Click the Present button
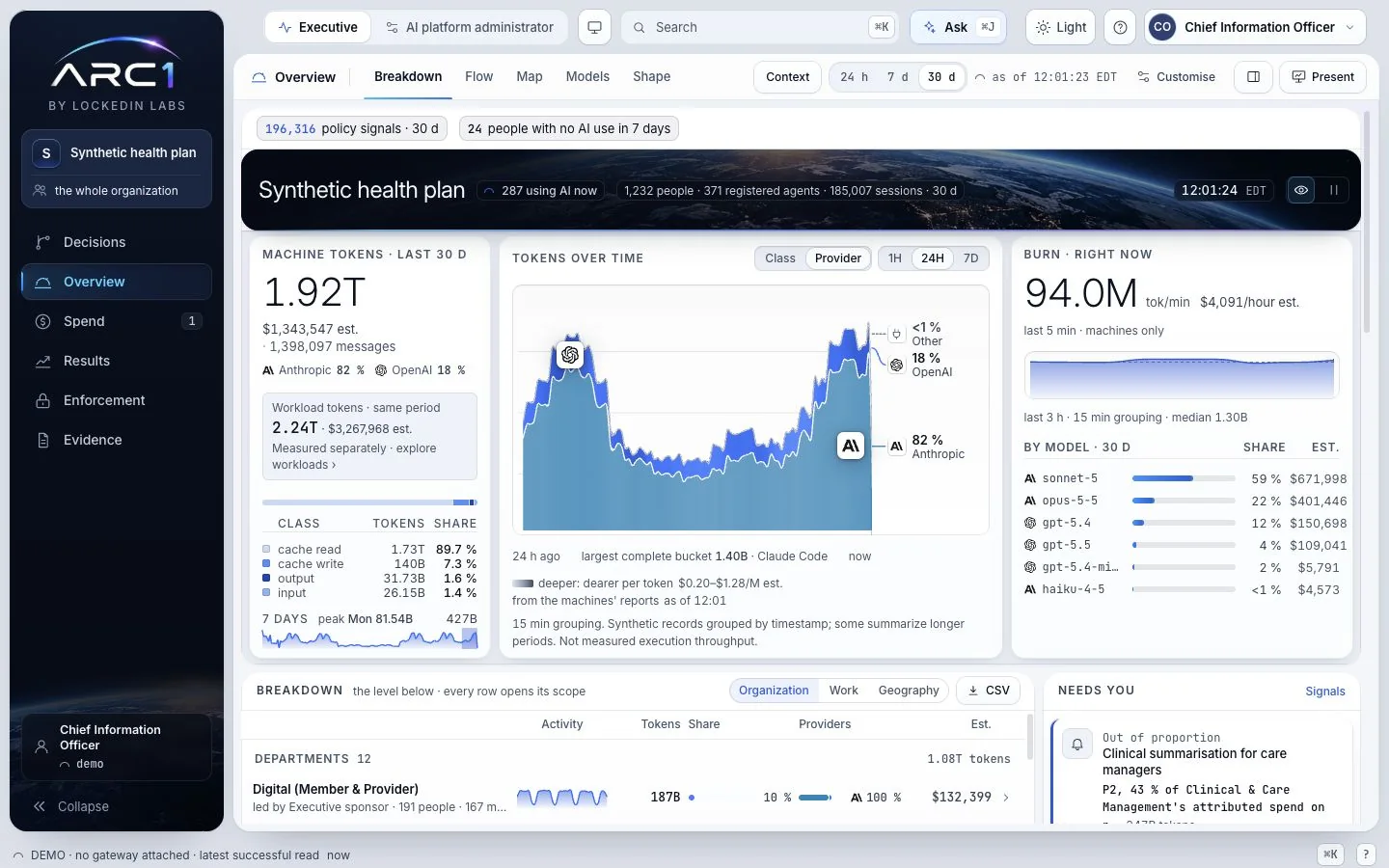Image resolution: width=1389 pixels, height=868 pixels. tap(1322, 77)
